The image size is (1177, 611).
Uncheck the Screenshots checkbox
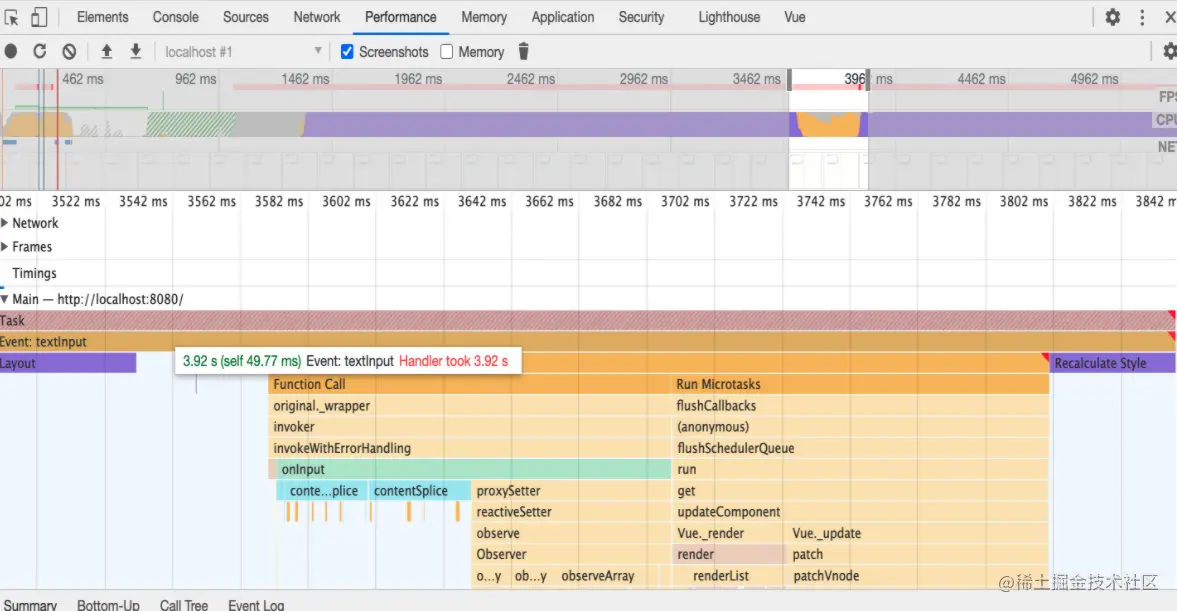coord(347,52)
